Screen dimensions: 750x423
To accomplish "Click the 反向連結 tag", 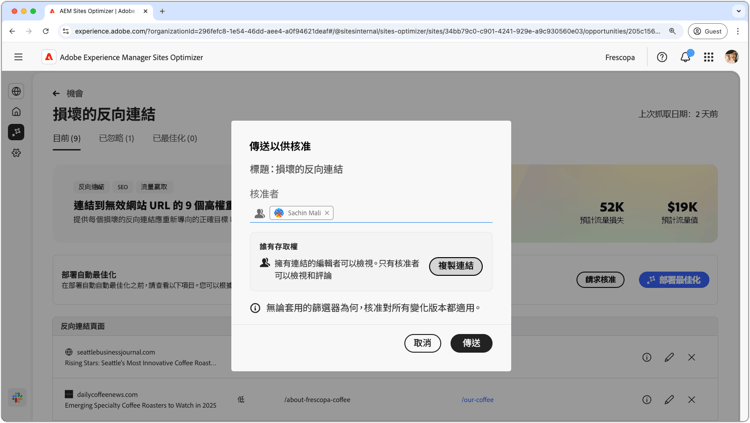I will click(x=91, y=187).
